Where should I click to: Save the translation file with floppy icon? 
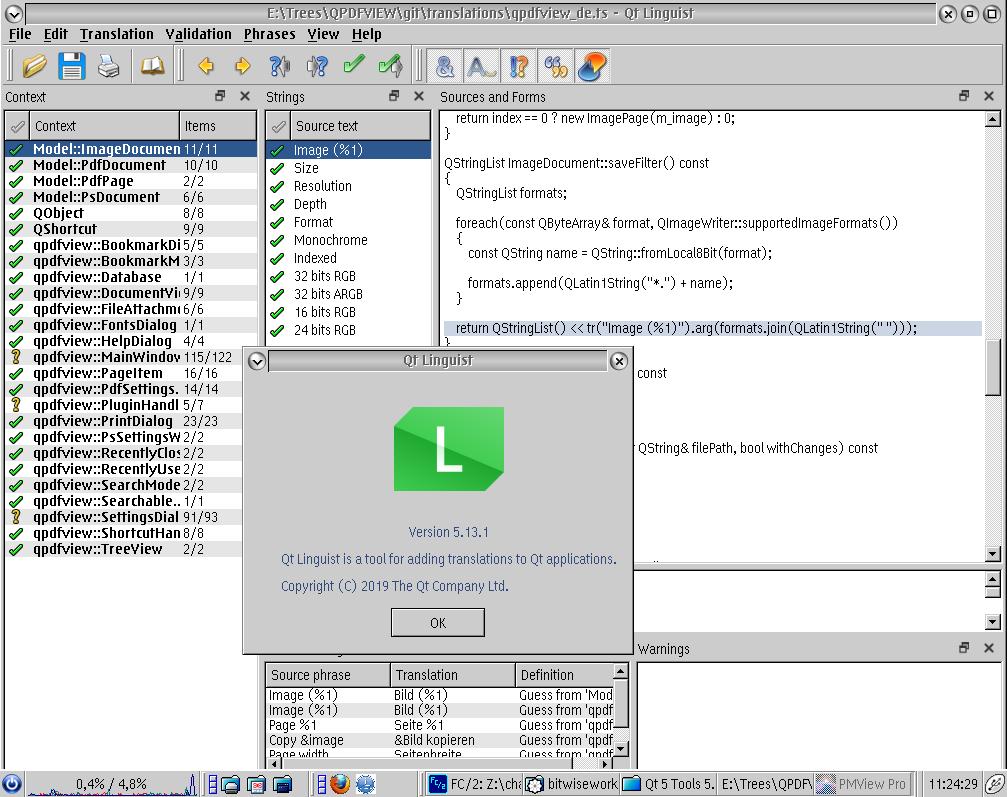pos(72,67)
